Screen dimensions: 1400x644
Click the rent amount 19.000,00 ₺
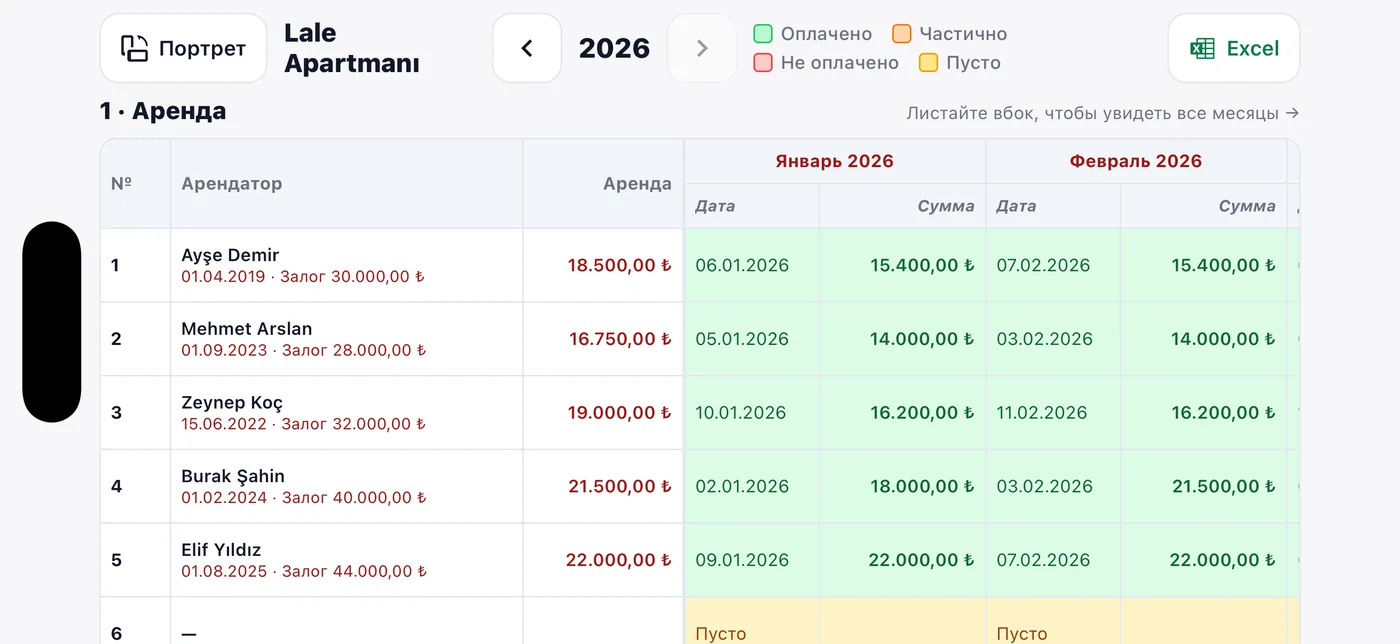620,413
